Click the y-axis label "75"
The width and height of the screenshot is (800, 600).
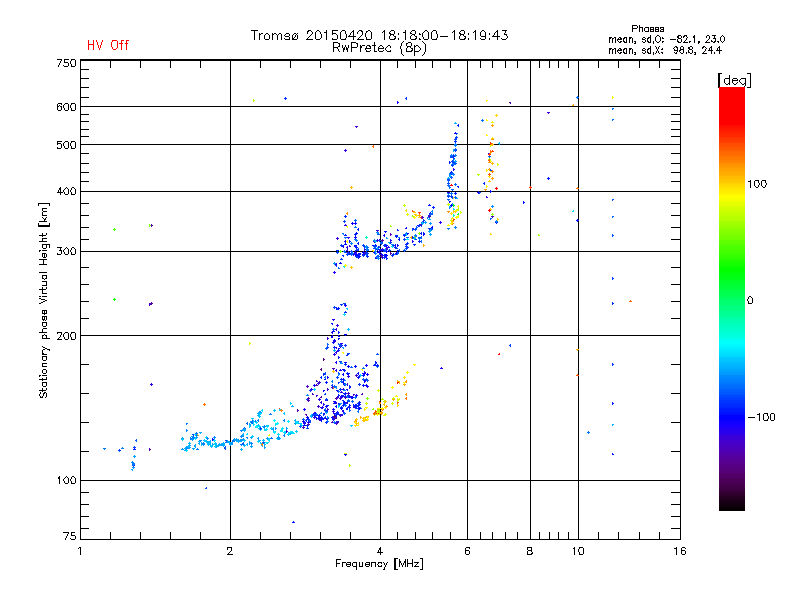[69, 536]
